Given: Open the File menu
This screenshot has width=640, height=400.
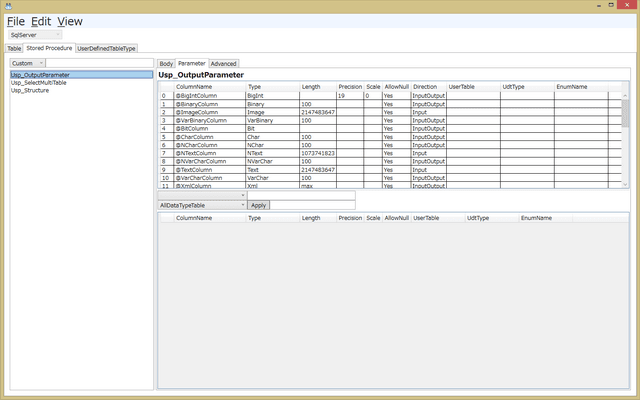Looking at the screenshot, I should pyautogui.click(x=16, y=21).
